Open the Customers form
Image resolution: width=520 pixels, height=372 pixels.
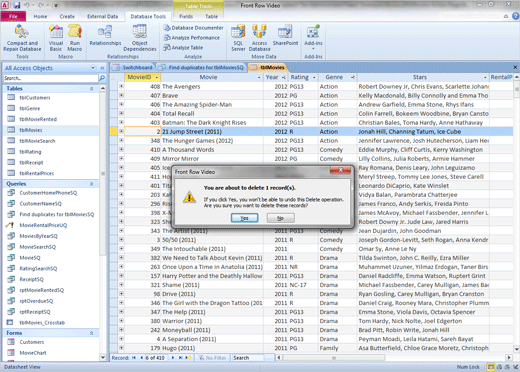click(32, 342)
